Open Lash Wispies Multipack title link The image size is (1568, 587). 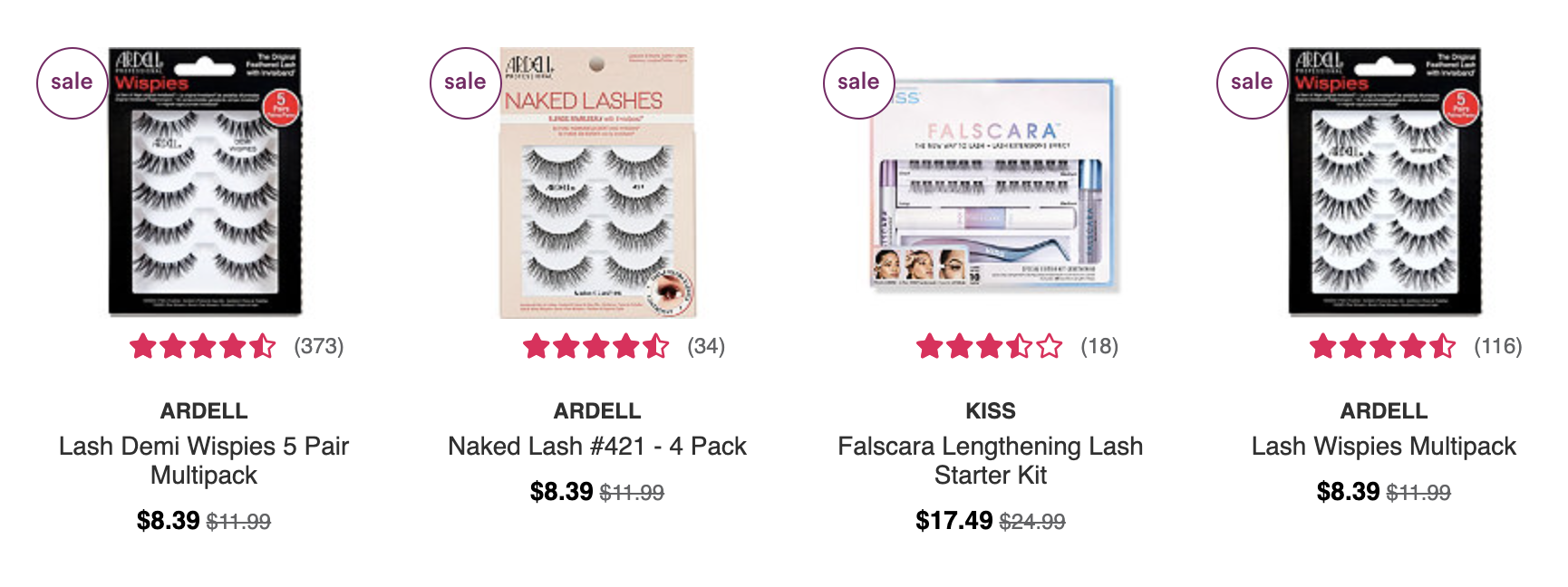[1384, 446]
